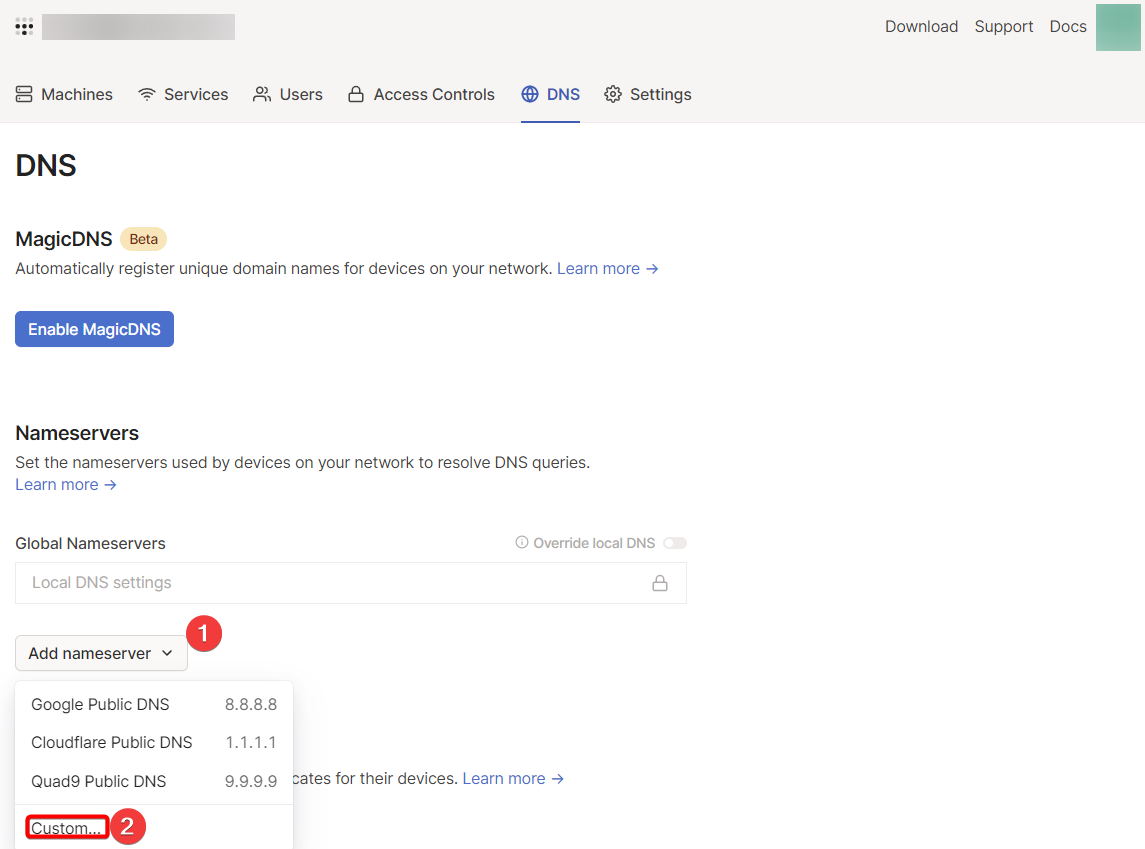Click the DNS globe icon
Image resolution: width=1145 pixels, height=849 pixels.
point(530,94)
